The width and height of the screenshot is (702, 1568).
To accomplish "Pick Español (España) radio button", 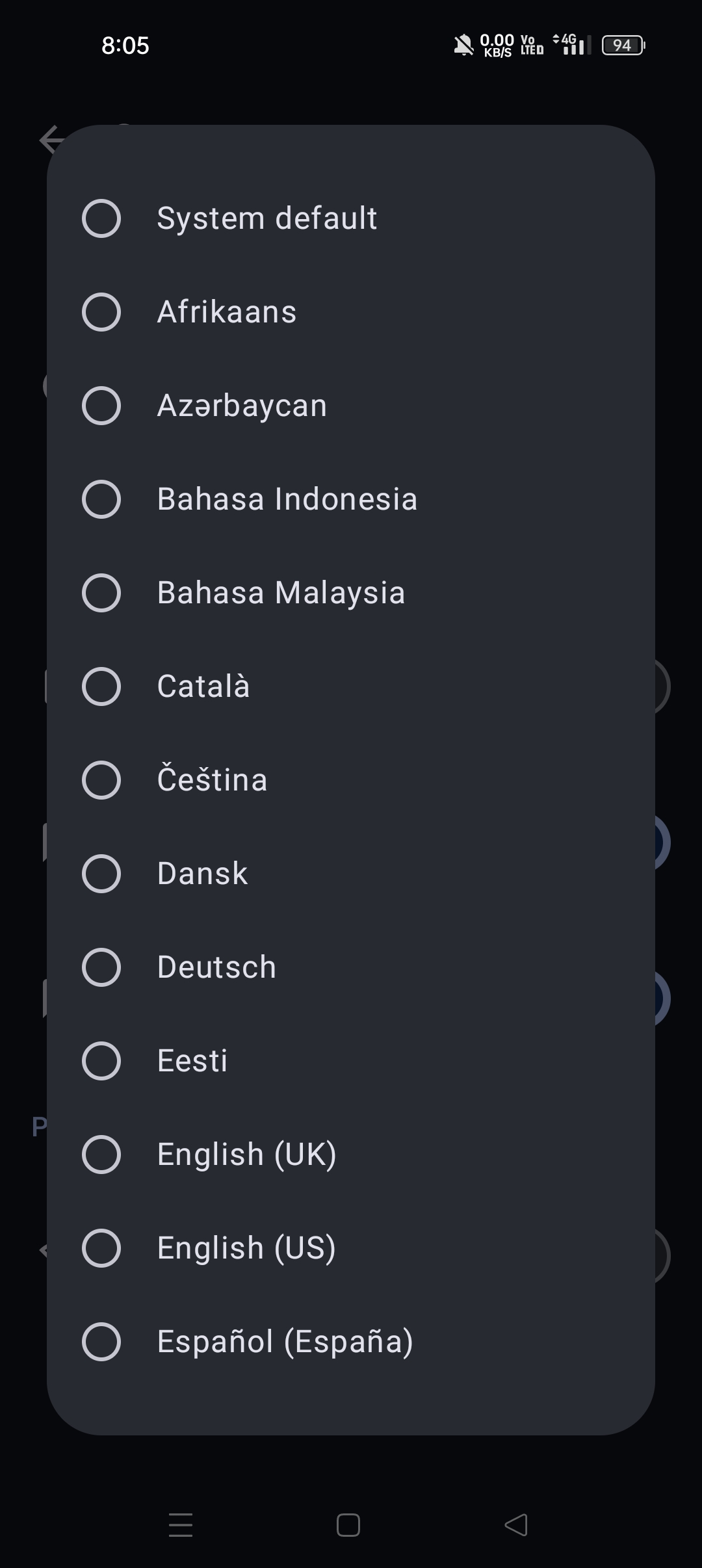I will pos(101,1342).
